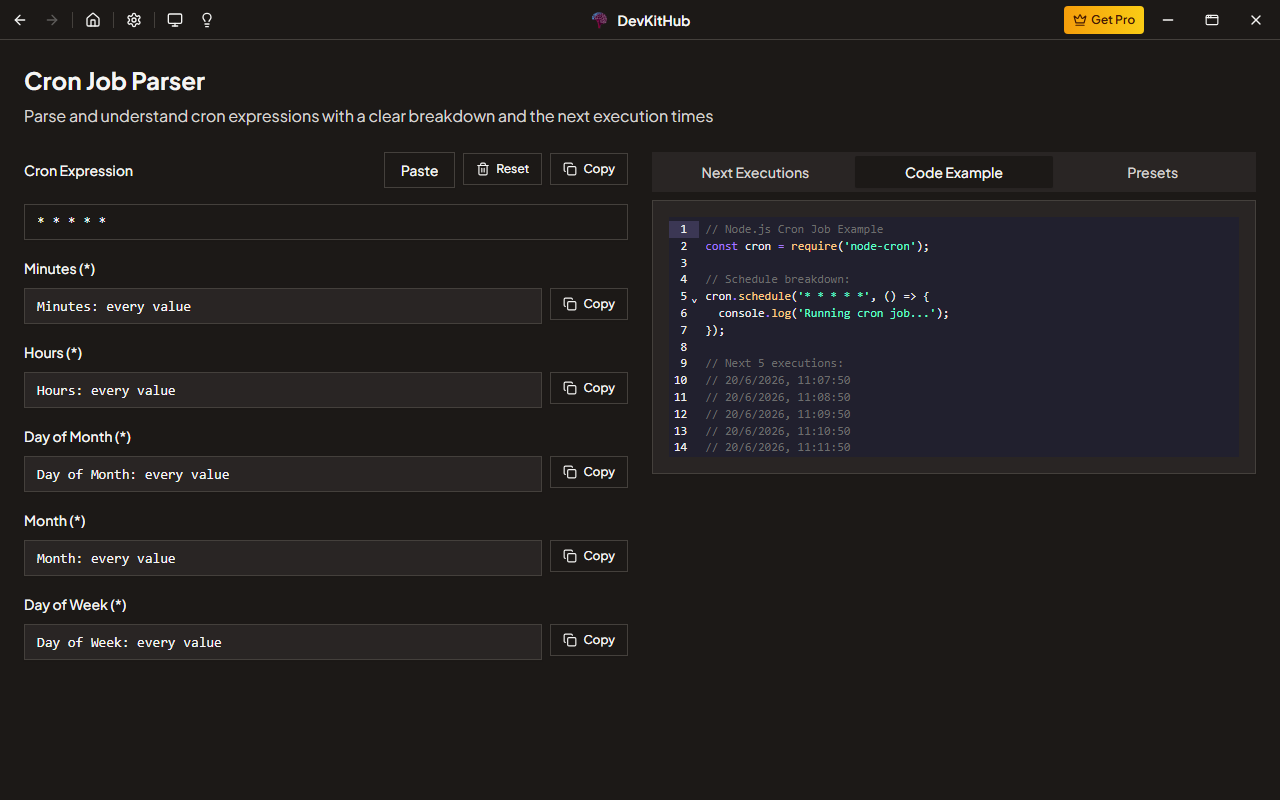1280x800 pixels.
Task: Open the home screen icon
Action: click(93, 20)
